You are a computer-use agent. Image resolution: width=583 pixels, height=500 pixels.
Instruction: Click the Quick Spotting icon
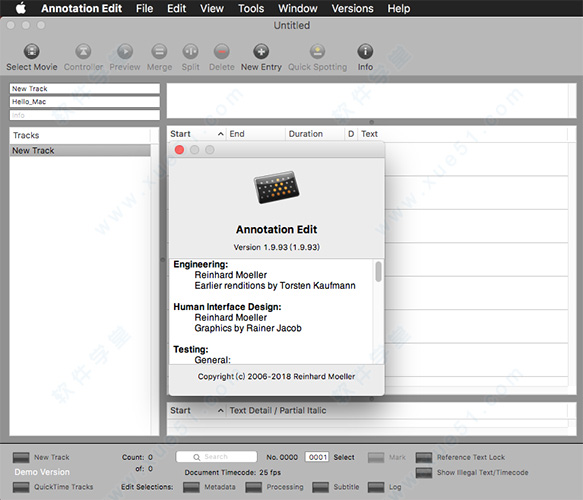click(318, 51)
